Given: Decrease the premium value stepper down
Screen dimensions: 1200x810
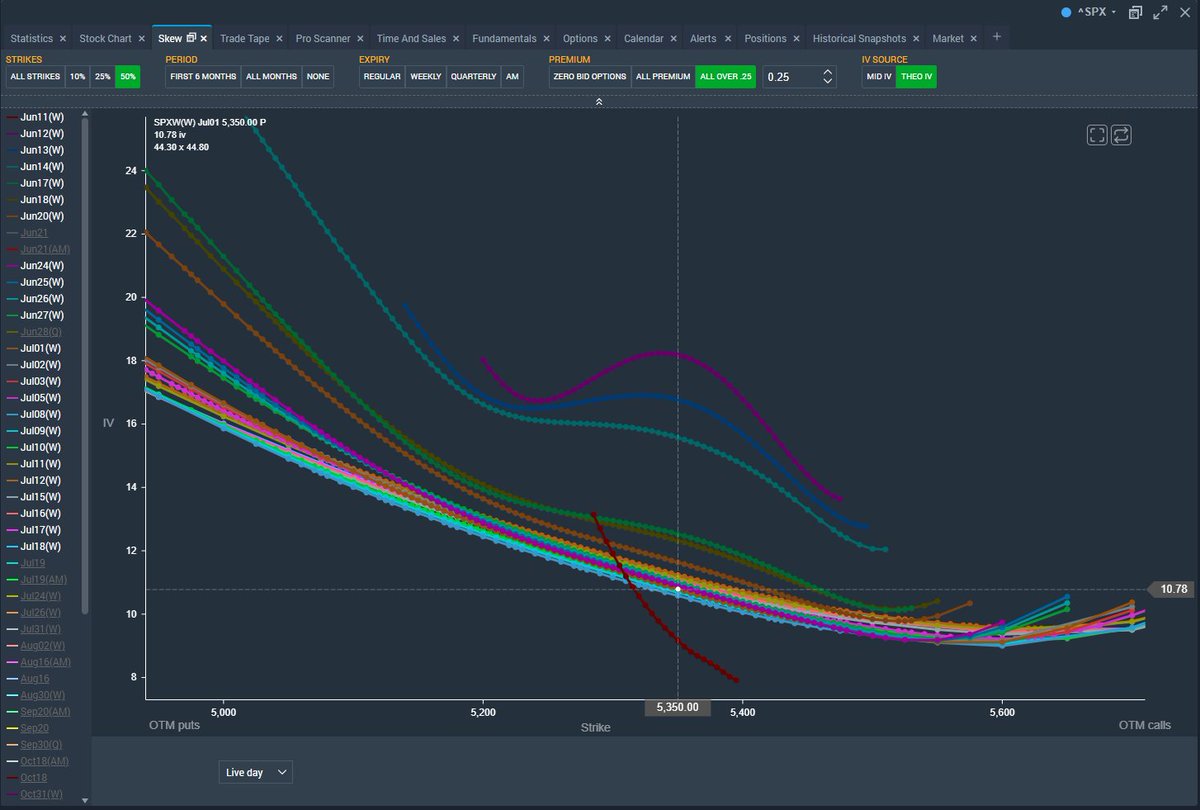Looking at the screenshot, I should [827, 81].
